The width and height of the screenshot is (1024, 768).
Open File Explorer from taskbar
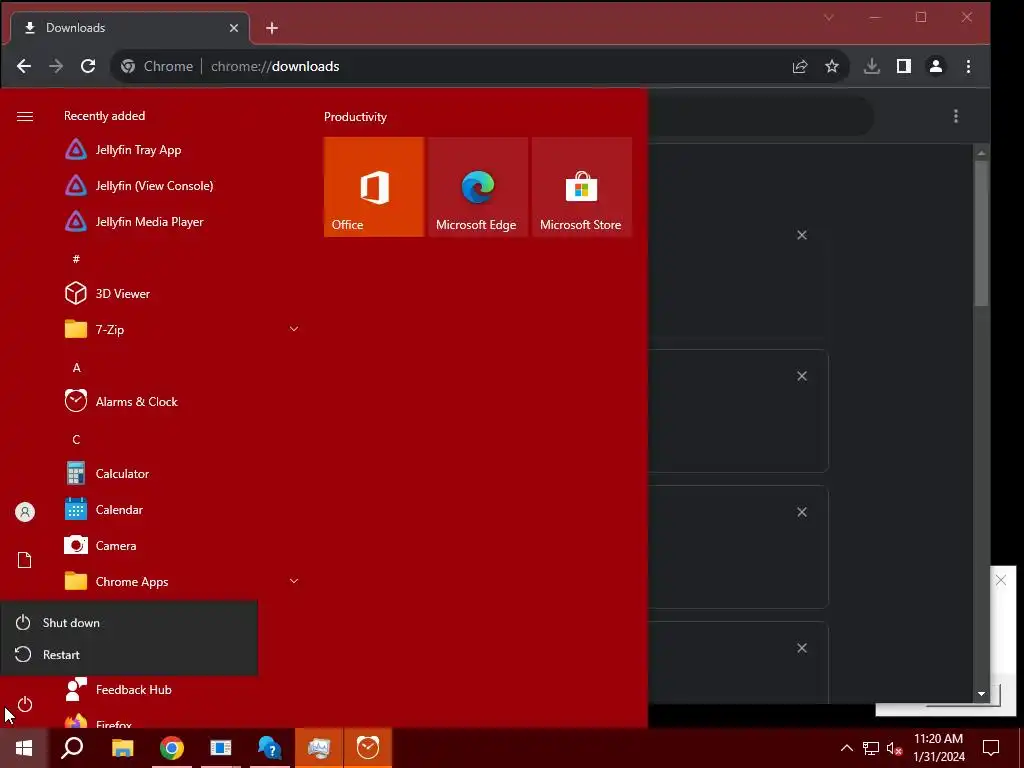click(x=122, y=748)
